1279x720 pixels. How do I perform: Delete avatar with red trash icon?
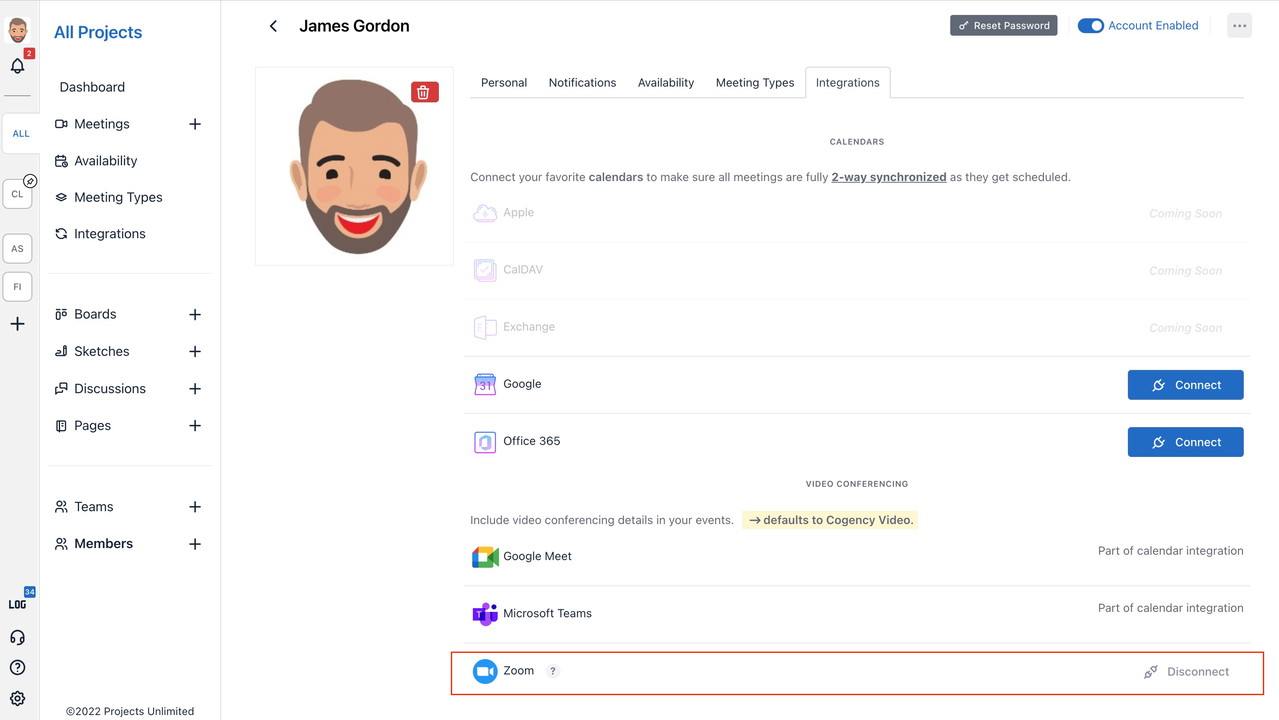click(423, 92)
